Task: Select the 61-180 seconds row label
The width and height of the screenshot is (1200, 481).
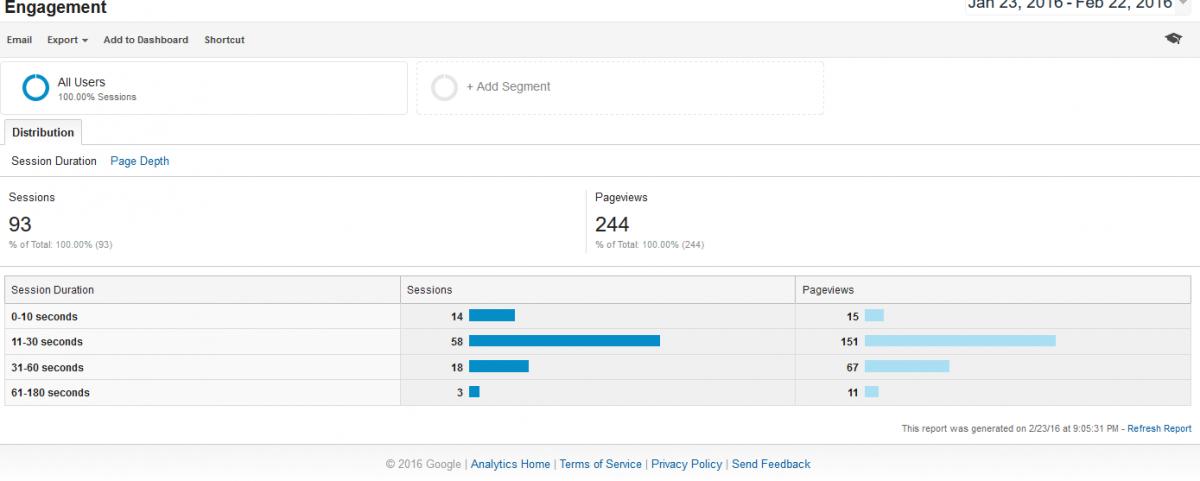Action: 50,393
